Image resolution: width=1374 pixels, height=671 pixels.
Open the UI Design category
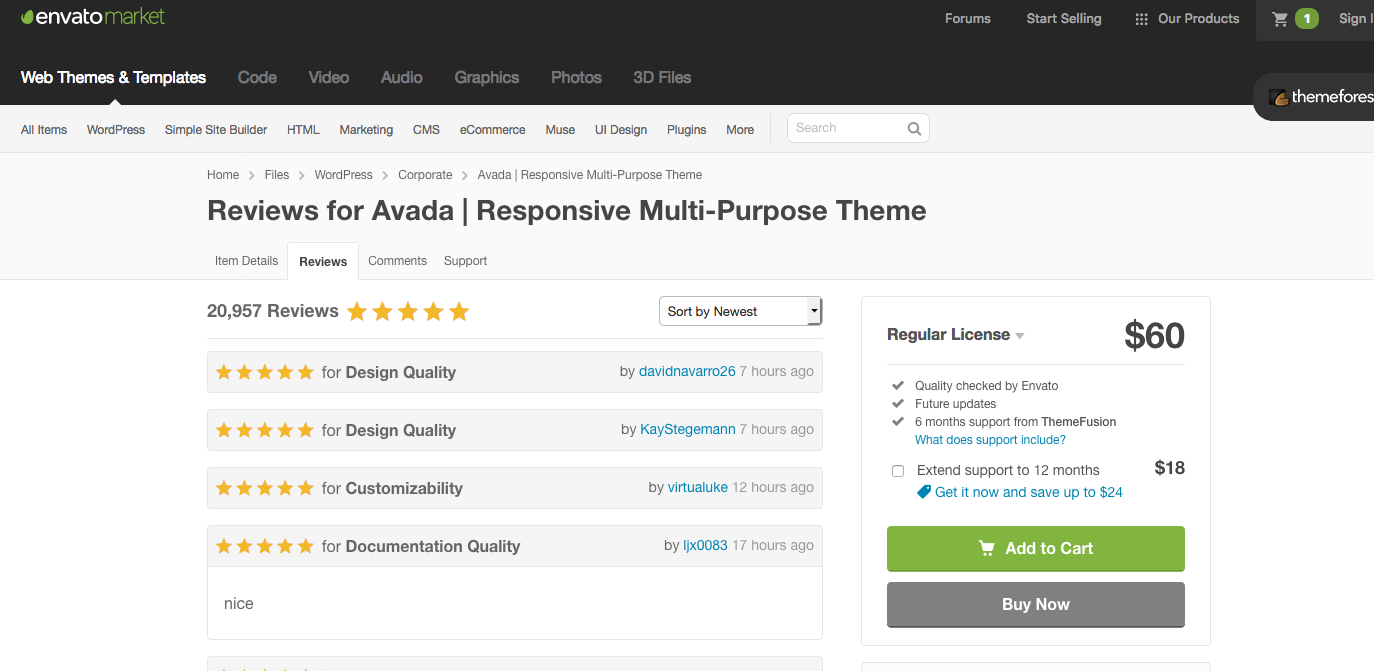click(x=621, y=130)
